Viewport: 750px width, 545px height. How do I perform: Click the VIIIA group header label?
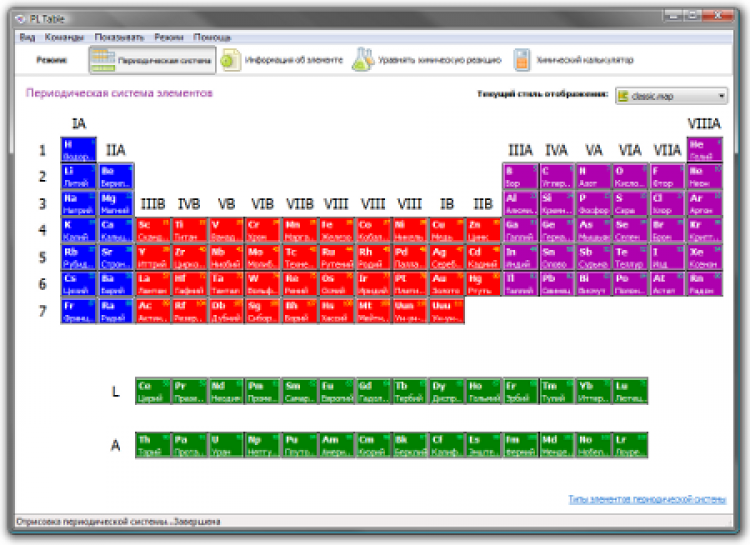click(704, 124)
